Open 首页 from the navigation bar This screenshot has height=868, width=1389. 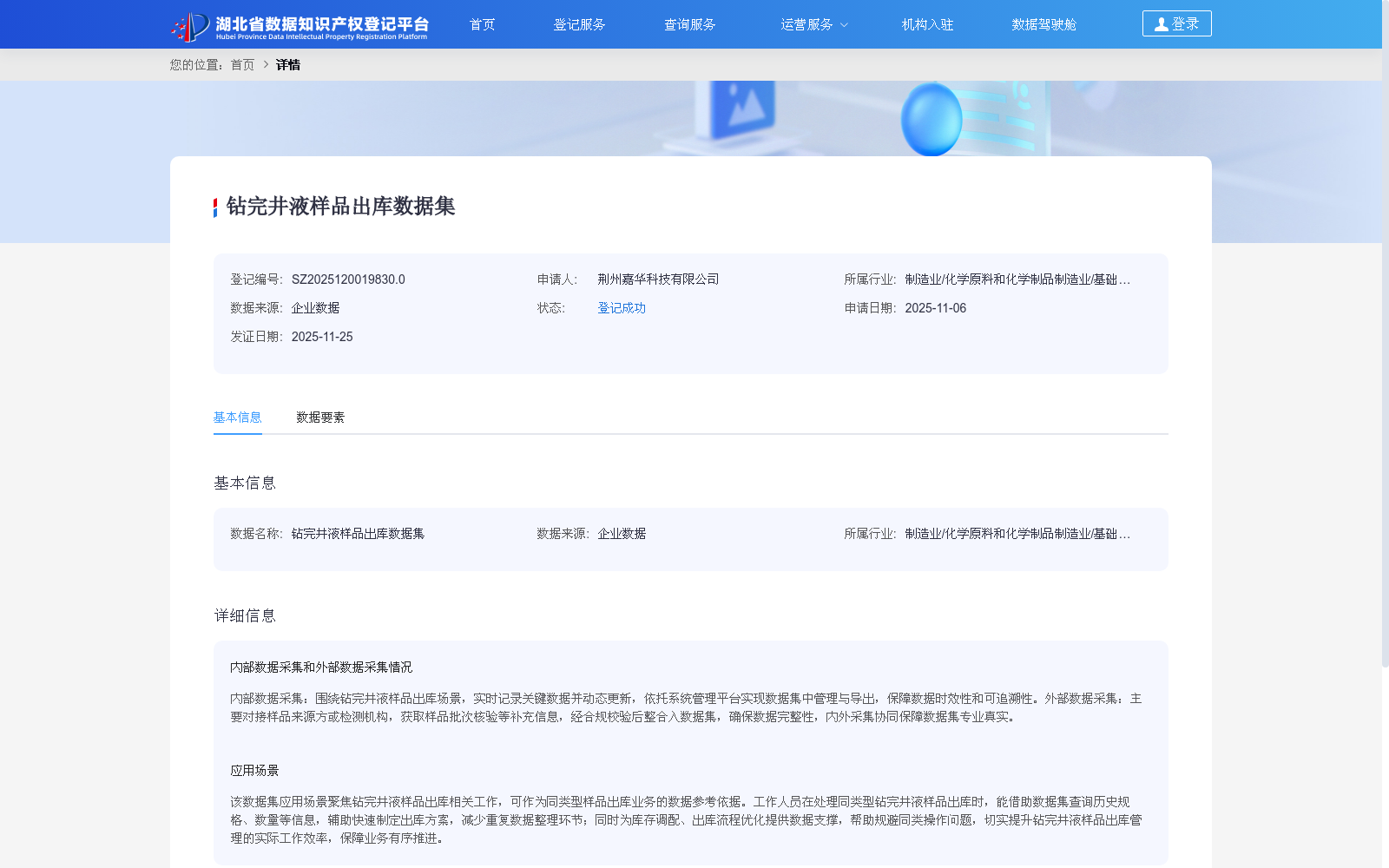click(482, 24)
